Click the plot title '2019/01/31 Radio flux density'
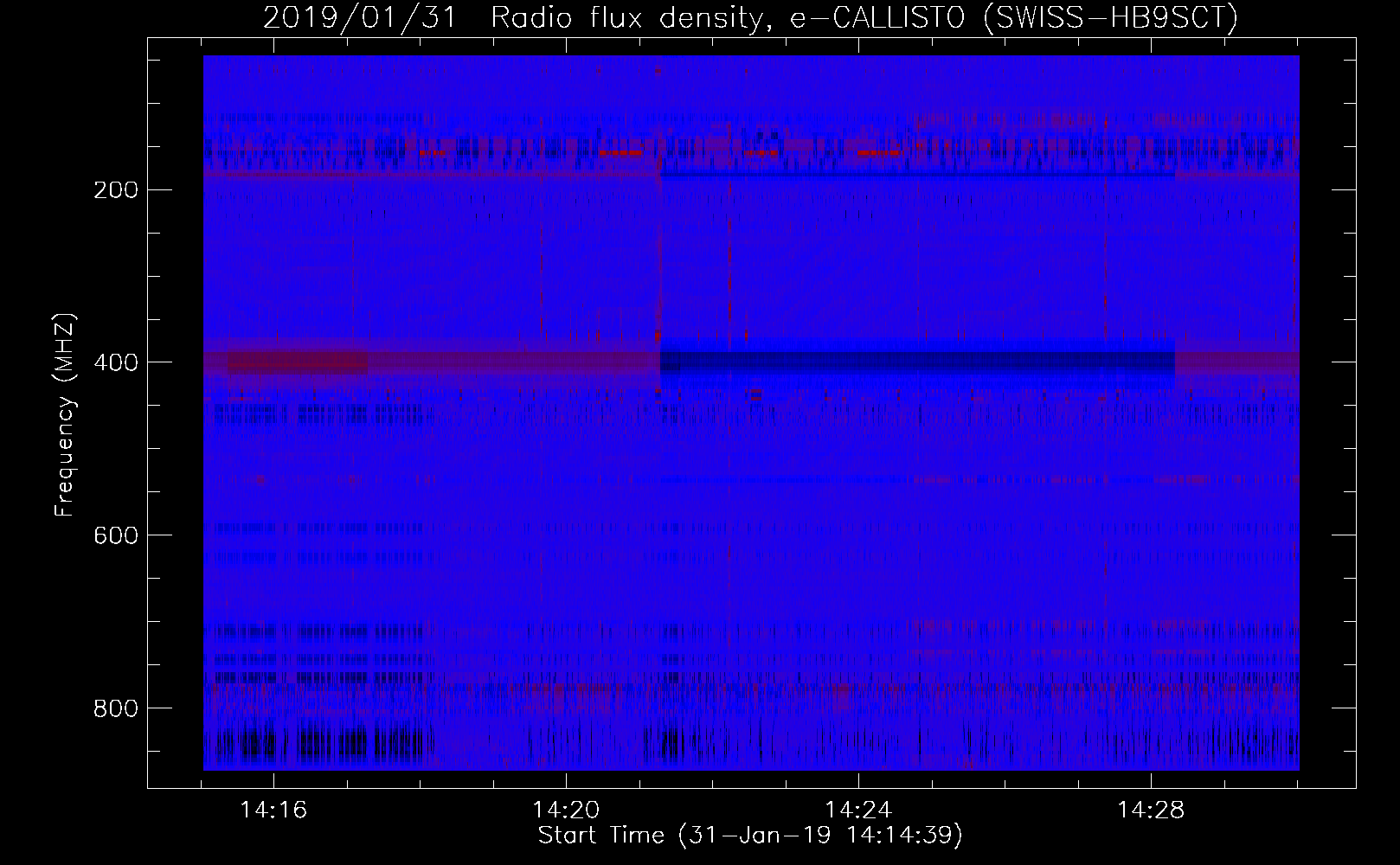 (x=750, y=17)
